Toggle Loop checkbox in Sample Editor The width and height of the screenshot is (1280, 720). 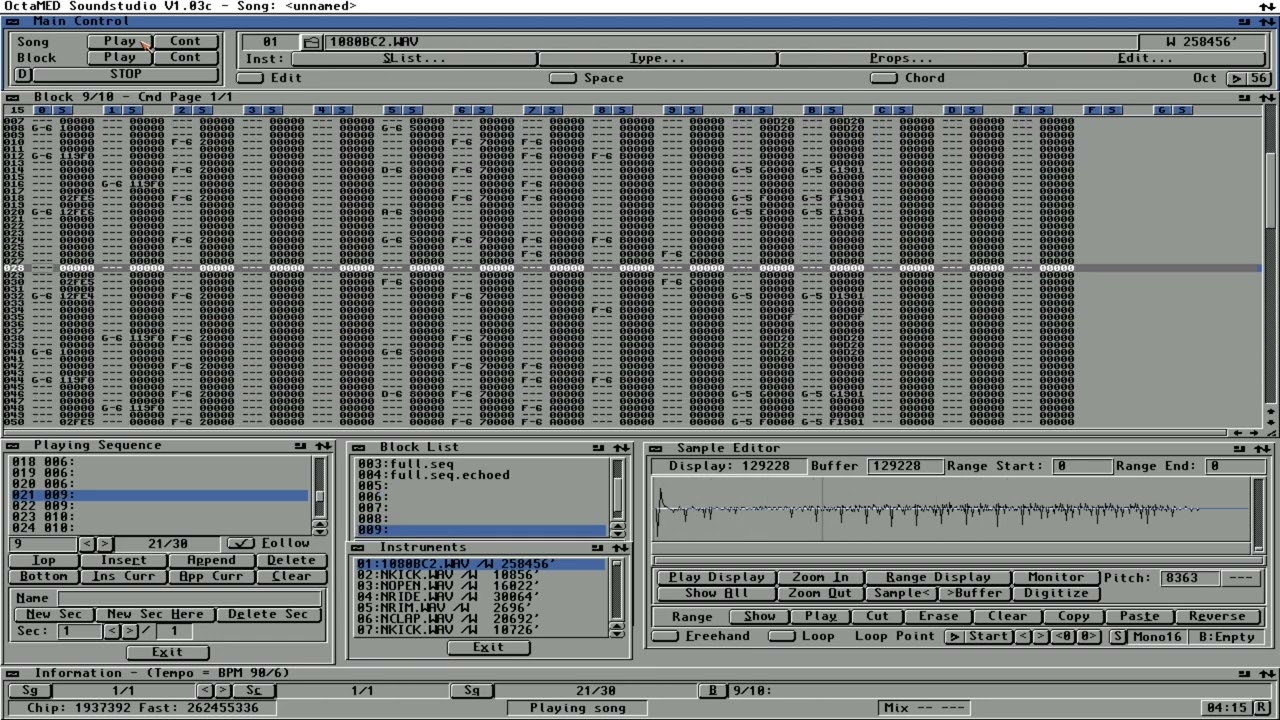(782, 637)
